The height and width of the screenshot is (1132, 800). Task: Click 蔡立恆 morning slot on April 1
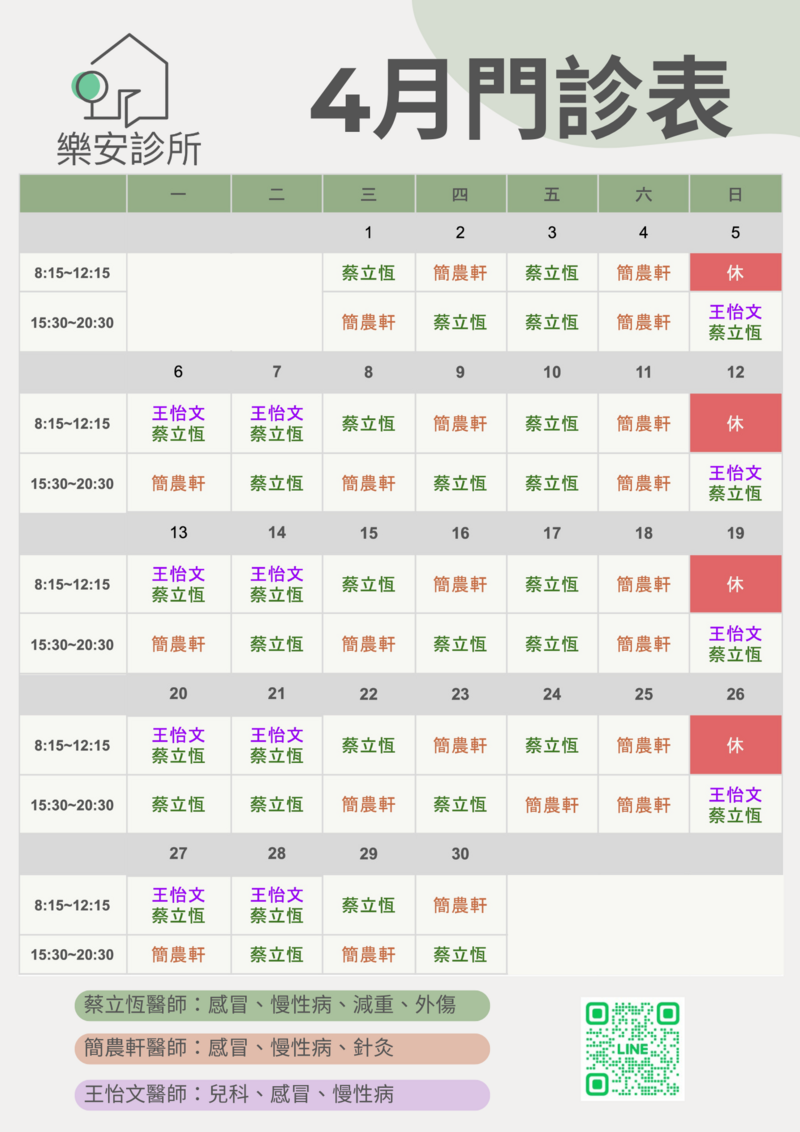(368, 272)
